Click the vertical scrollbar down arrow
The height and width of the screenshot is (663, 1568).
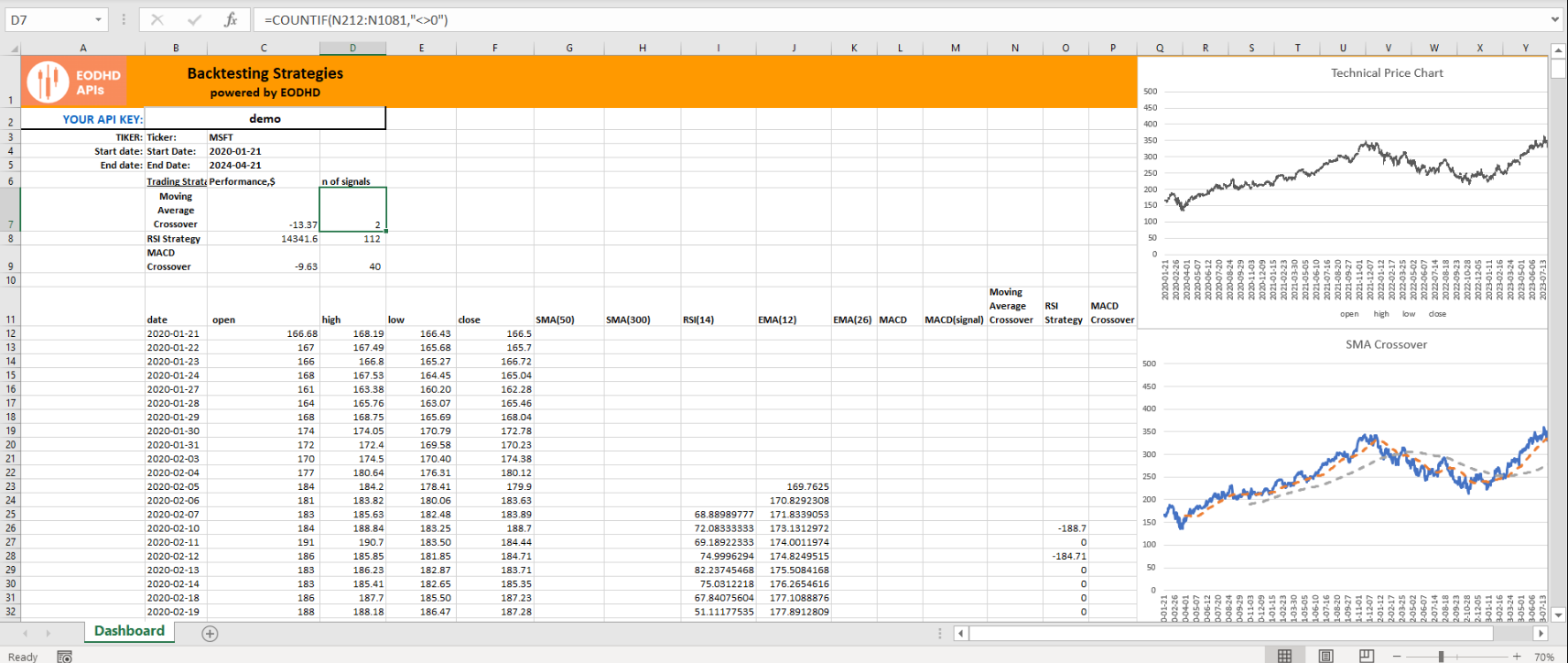(1558, 614)
